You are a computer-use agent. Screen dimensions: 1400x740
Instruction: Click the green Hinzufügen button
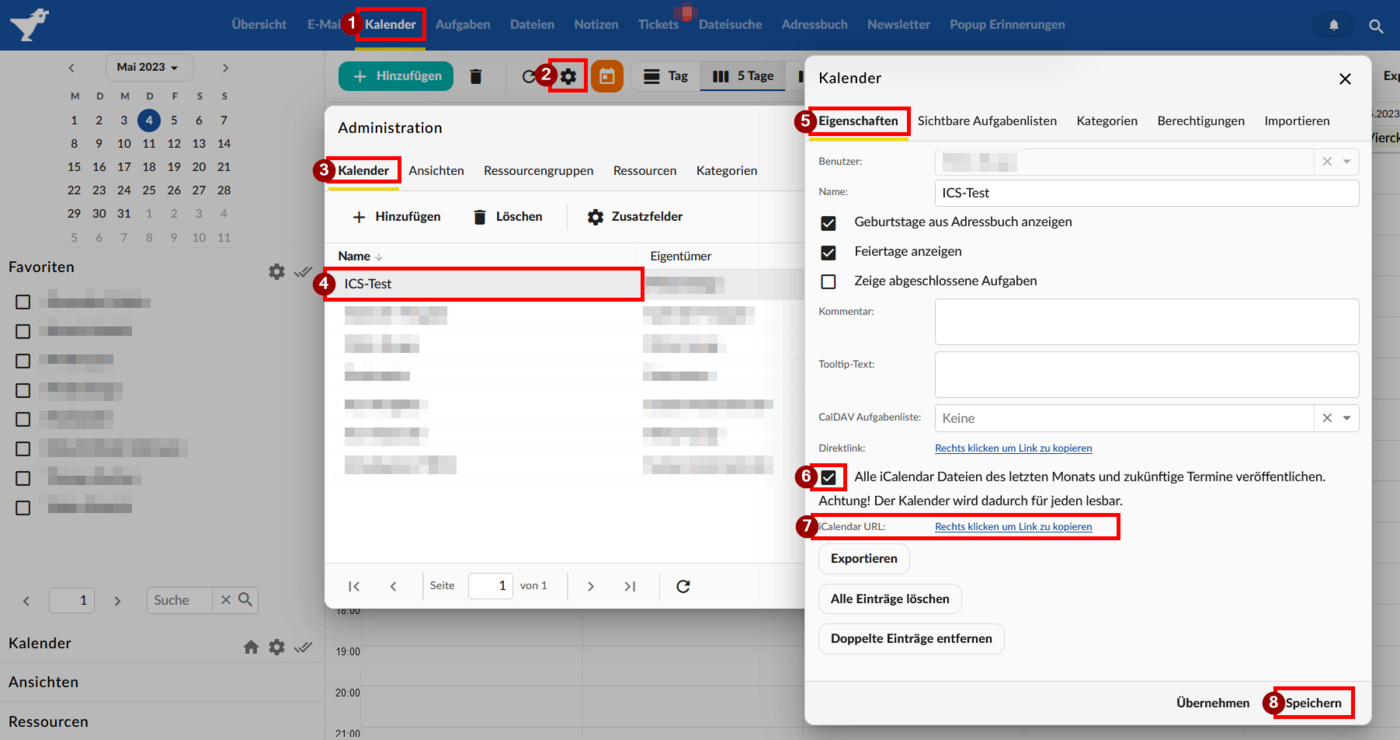tap(396, 76)
